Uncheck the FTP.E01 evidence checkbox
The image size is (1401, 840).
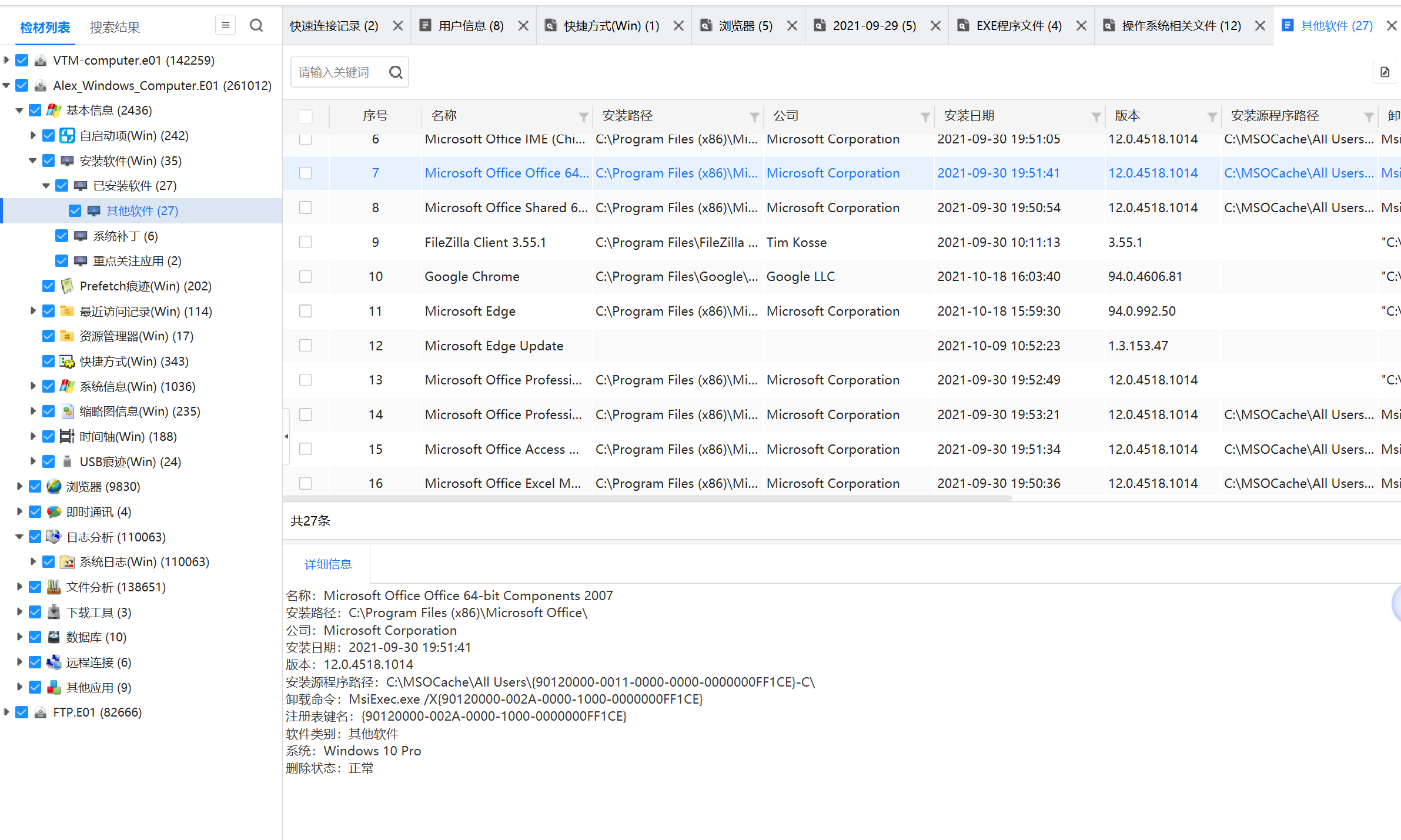[x=22, y=712]
